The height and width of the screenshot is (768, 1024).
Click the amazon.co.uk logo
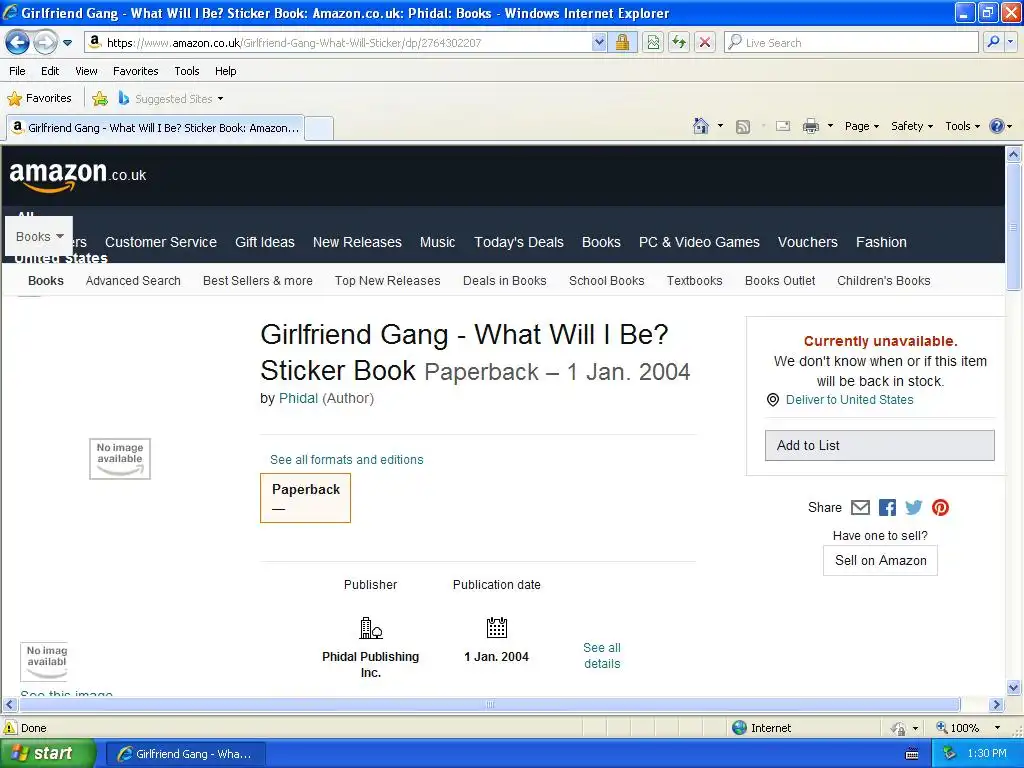[x=78, y=176]
